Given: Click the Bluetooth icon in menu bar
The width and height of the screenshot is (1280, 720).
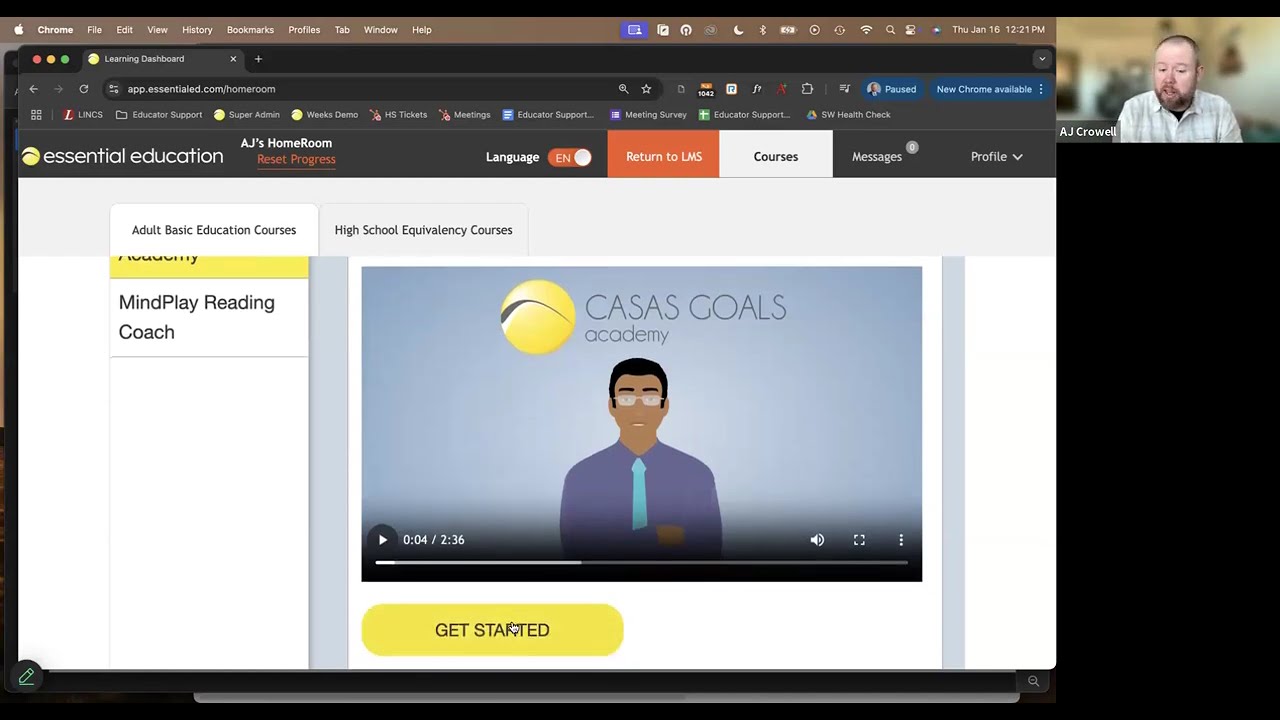Looking at the screenshot, I should coord(763,30).
